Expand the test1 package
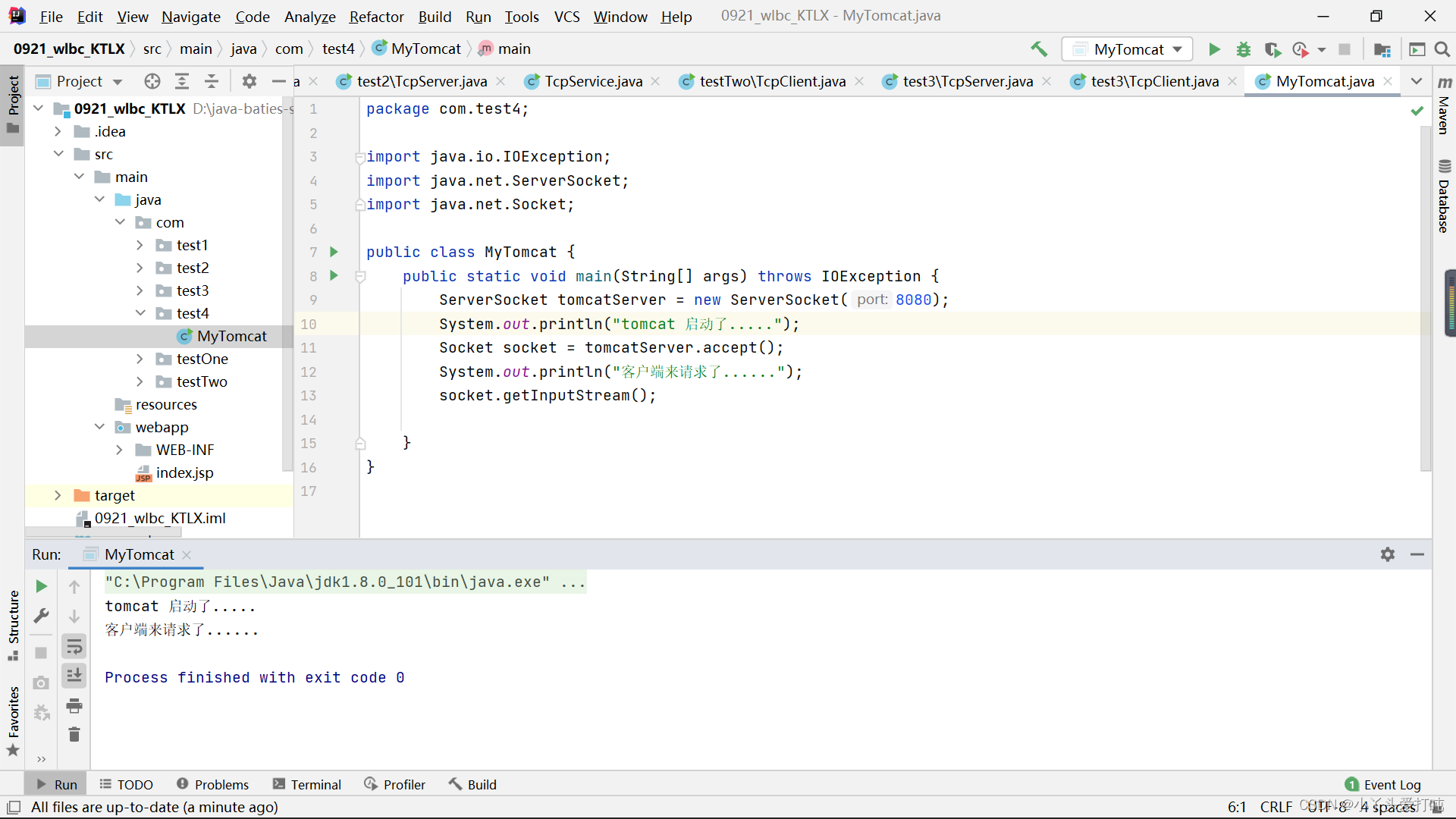Image resolution: width=1456 pixels, height=819 pixels. pyautogui.click(x=140, y=245)
